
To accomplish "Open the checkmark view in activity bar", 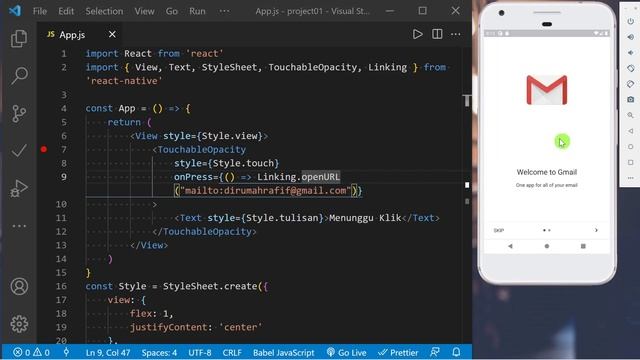I will (19, 151).
